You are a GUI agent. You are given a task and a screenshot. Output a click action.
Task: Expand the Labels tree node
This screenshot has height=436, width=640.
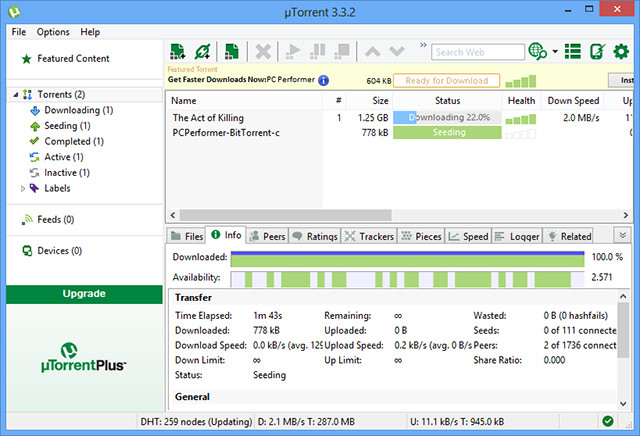tap(24, 188)
